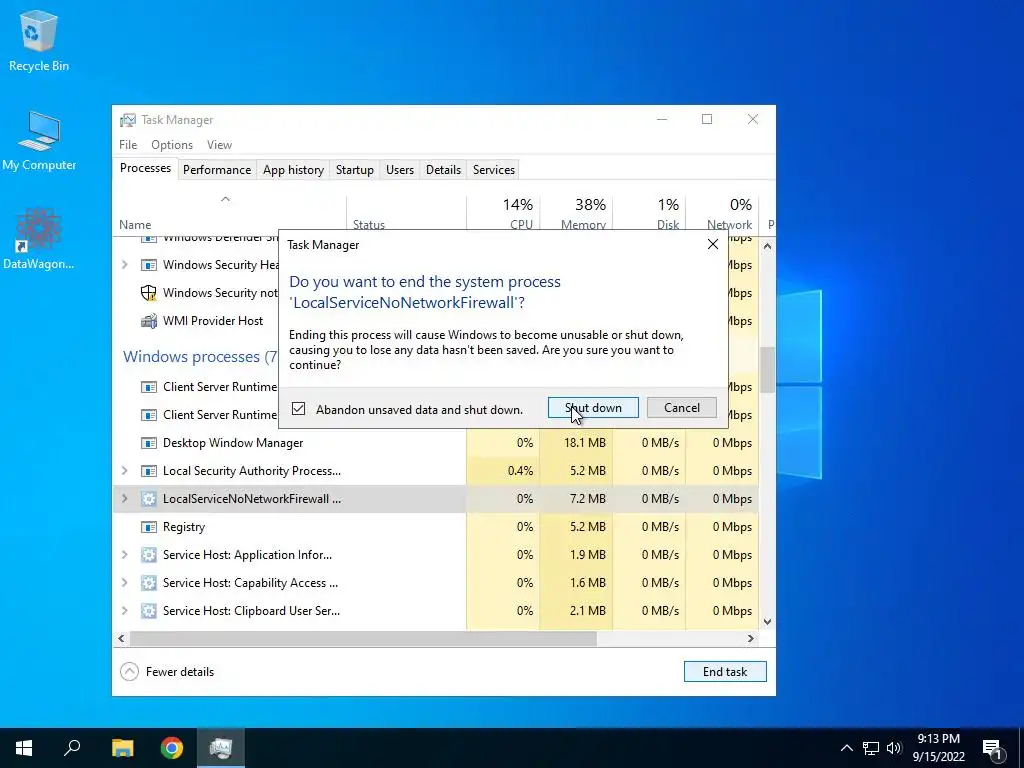Click the horizontal scrollbar right arrow
1024x768 pixels.
click(x=751, y=639)
